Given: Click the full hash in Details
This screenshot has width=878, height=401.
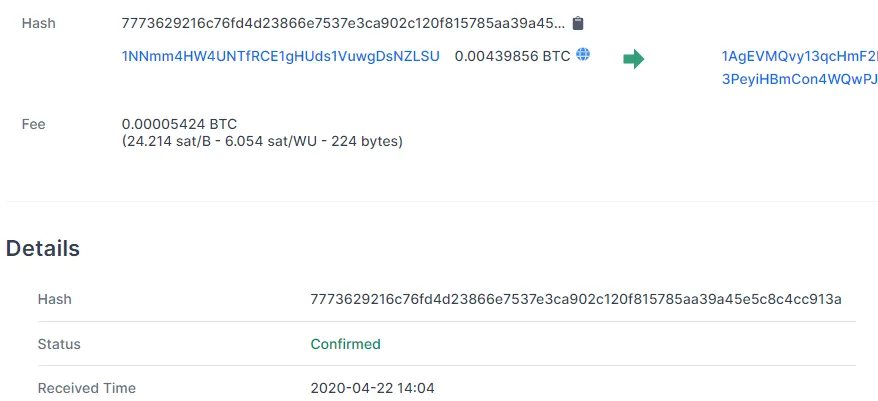Looking at the screenshot, I should point(576,300).
